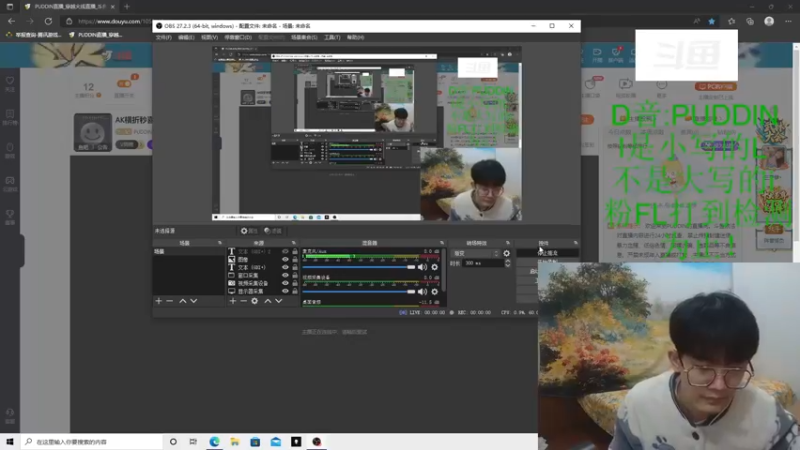This screenshot has height=450, width=800.
Task: Open the 文件(F) menu
Action: 164,37
